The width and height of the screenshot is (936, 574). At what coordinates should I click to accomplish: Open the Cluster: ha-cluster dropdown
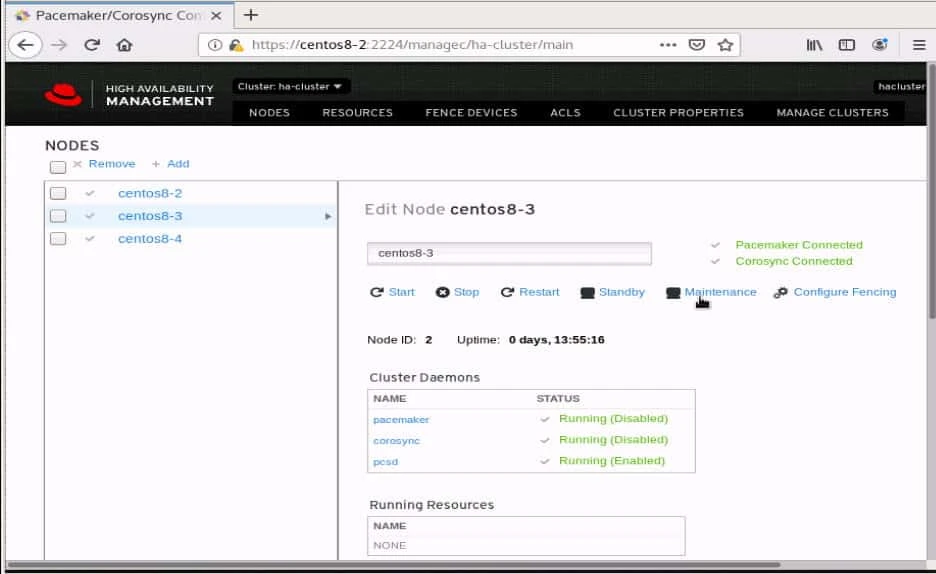click(x=290, y=87)
